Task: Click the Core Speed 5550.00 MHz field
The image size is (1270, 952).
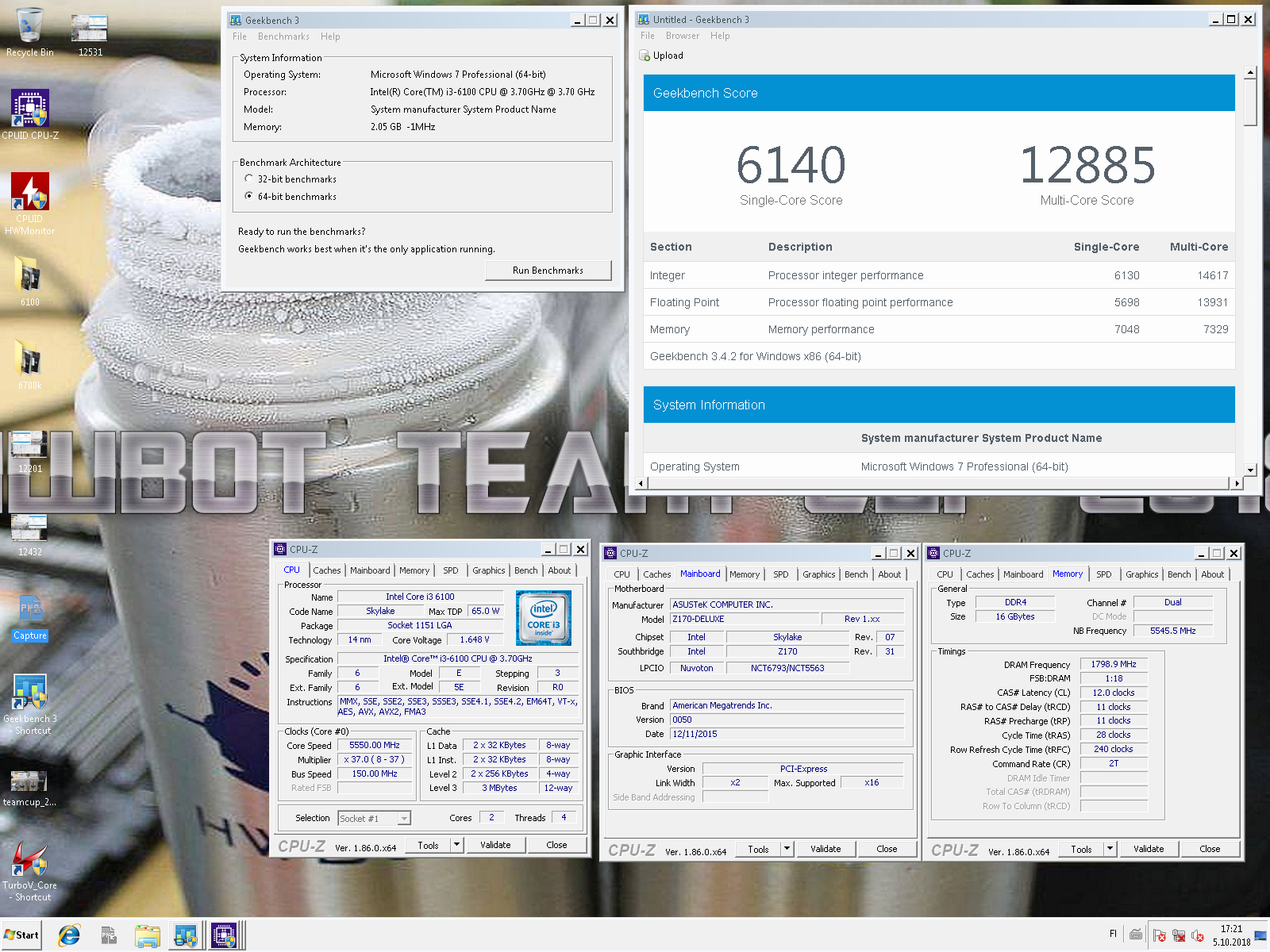Action: coord(375,746)
